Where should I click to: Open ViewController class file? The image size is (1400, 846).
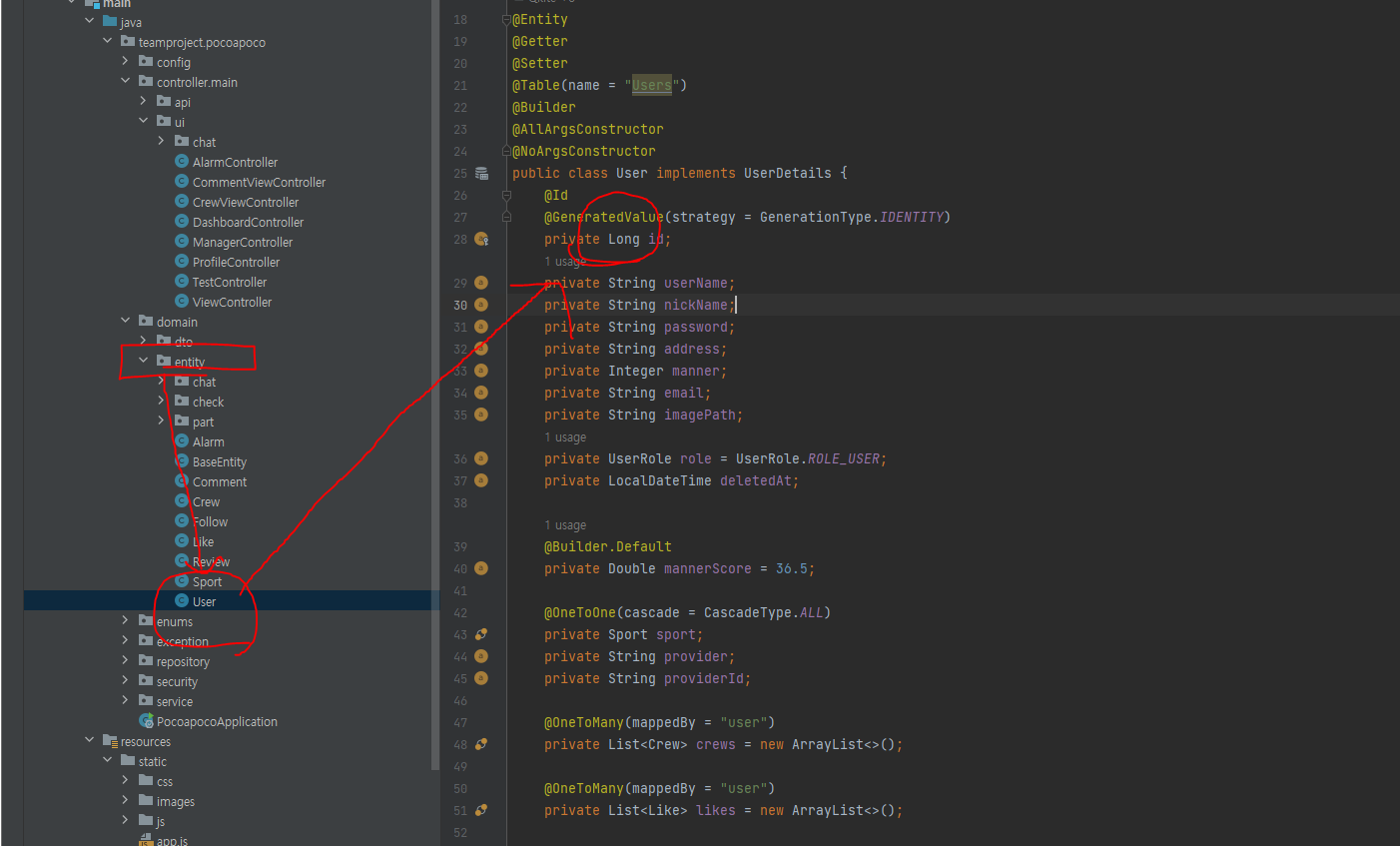[232, 302]
